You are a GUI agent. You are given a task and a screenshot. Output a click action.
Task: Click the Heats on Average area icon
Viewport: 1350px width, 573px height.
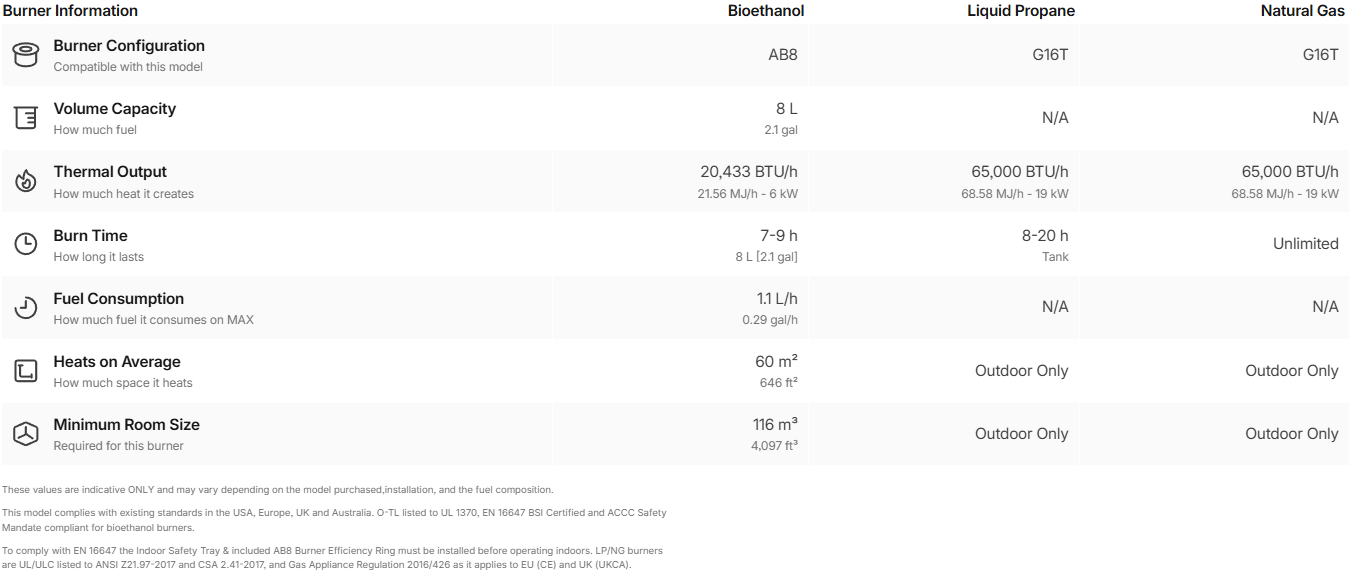pos(25,371)
